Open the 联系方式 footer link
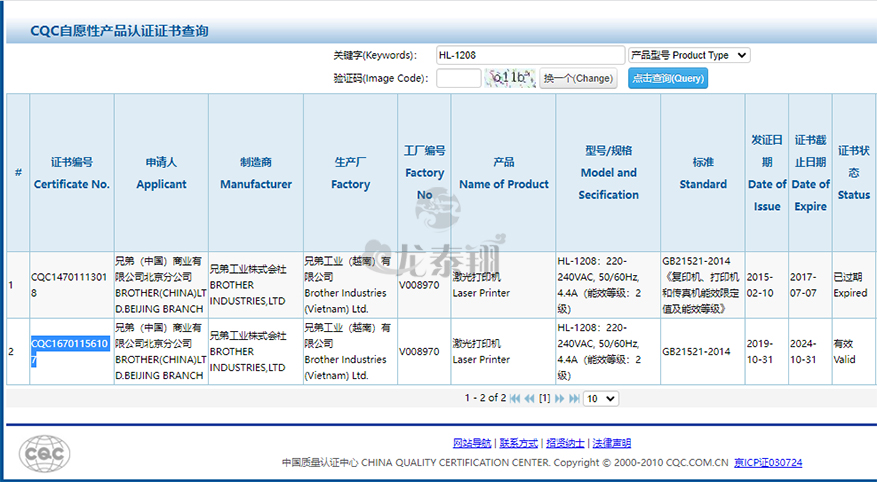This screenshot has width=877, height=482. [x=518, y=443]
